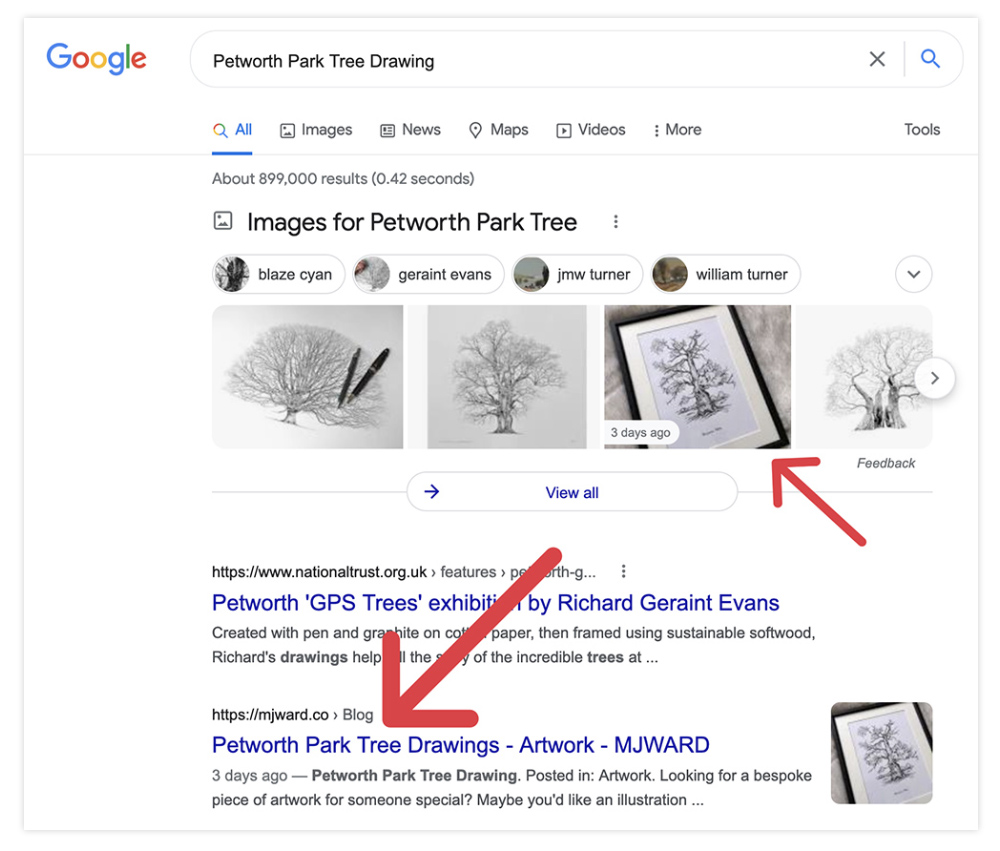Filter images by william turner chip
This screenshot has height=851, width=1000.
[725, 274]
